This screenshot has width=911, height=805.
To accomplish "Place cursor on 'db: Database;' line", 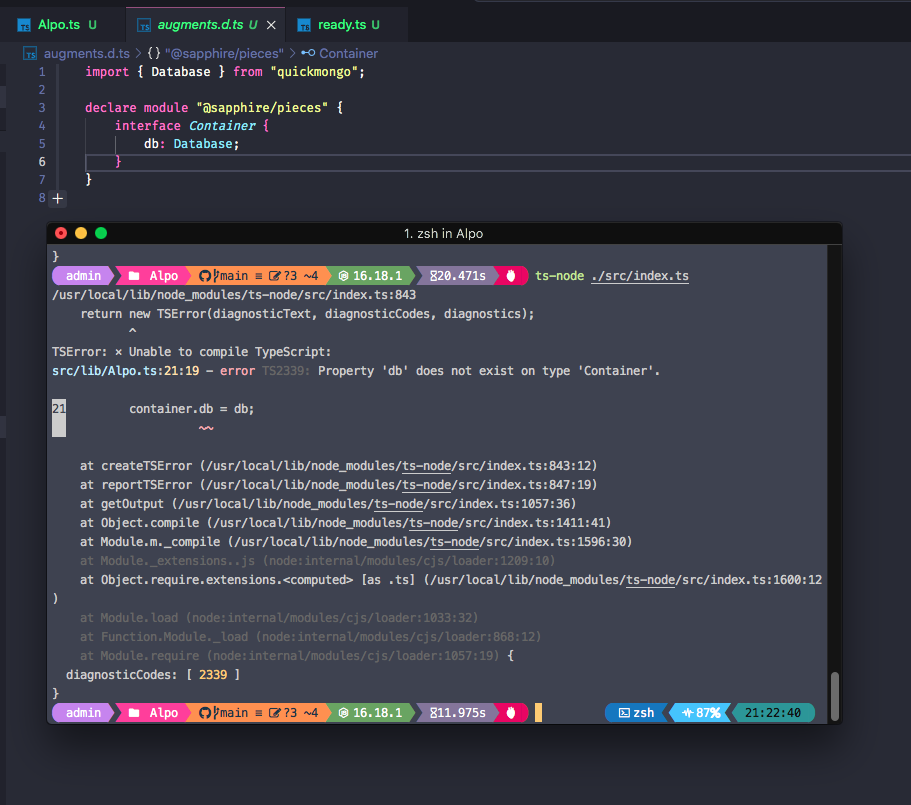I will [191, 144].
